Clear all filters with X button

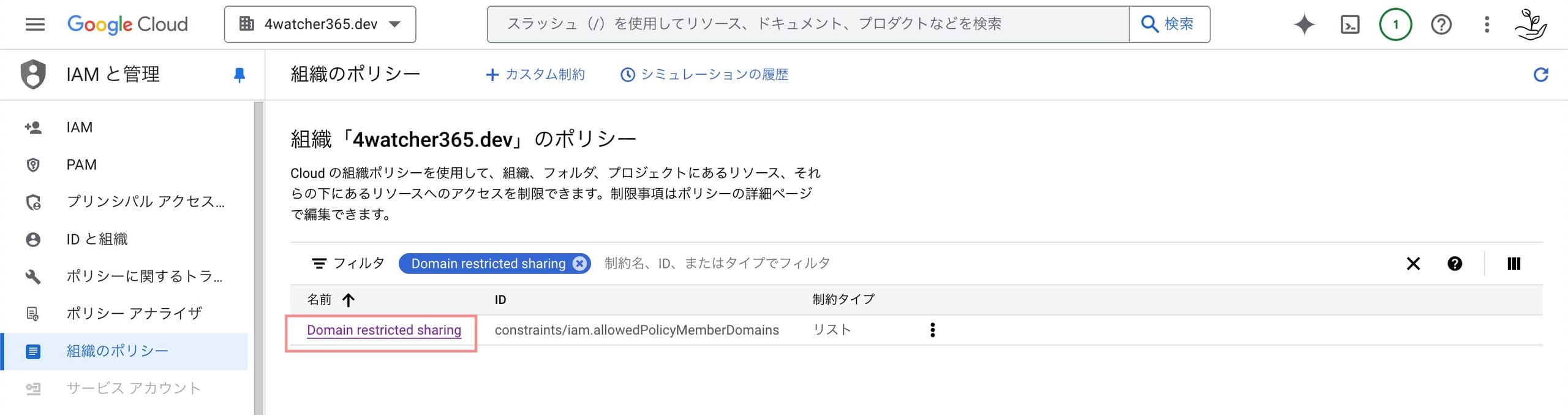point(1413,264)
